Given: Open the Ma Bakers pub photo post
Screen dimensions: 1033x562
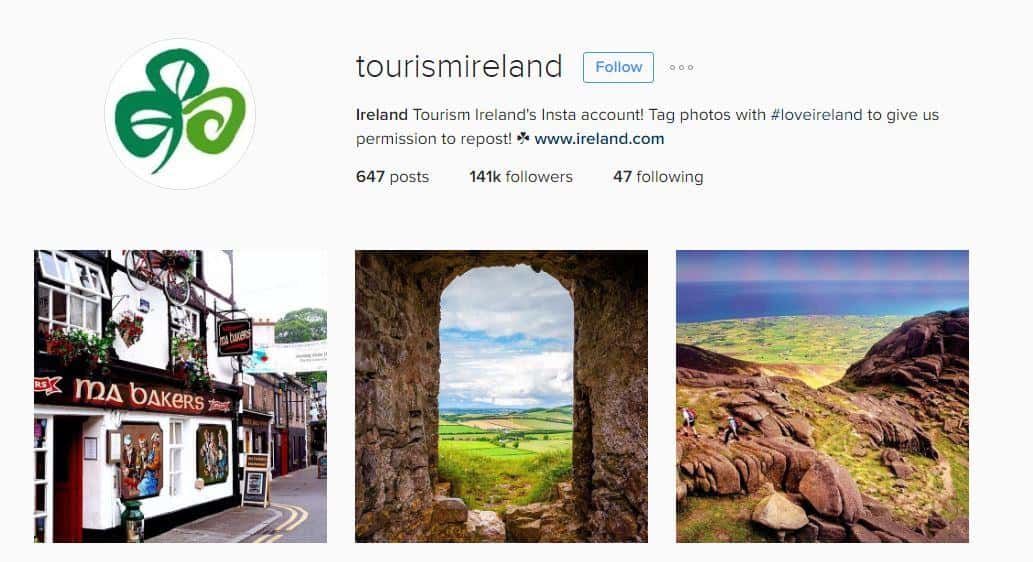Looking at the screenshot, I should (181, 396).
